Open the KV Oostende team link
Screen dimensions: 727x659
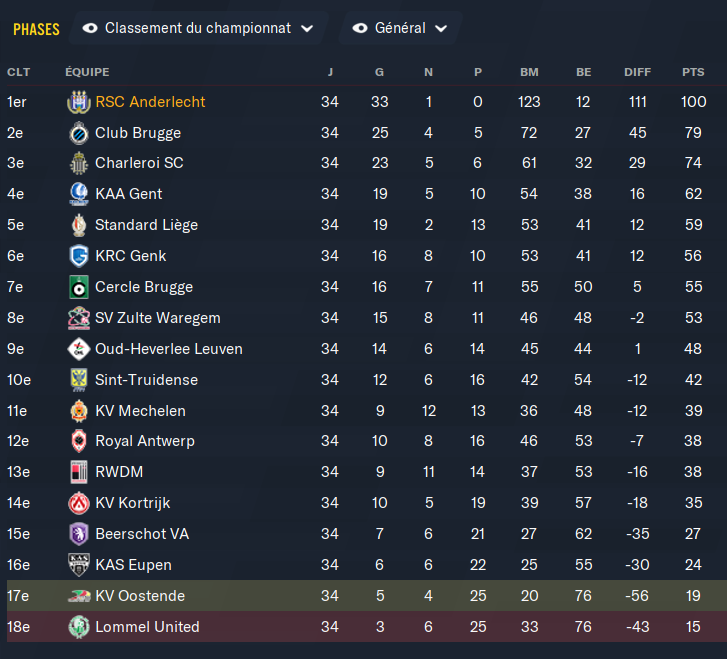pyautogui.click(x=140, y=596)
